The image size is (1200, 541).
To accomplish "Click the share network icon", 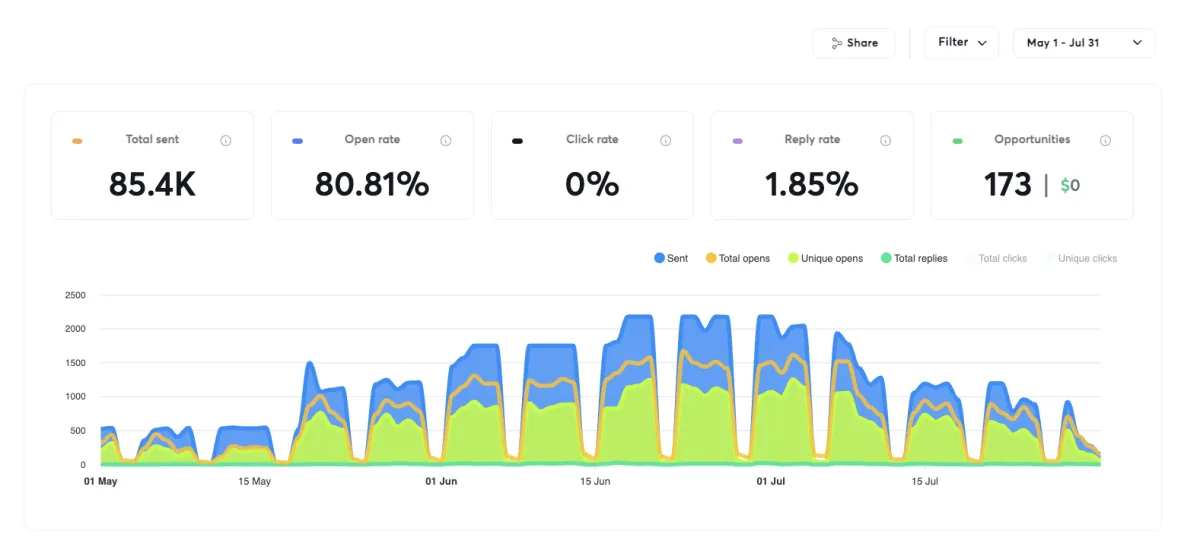I will click(x=836, y=43).
